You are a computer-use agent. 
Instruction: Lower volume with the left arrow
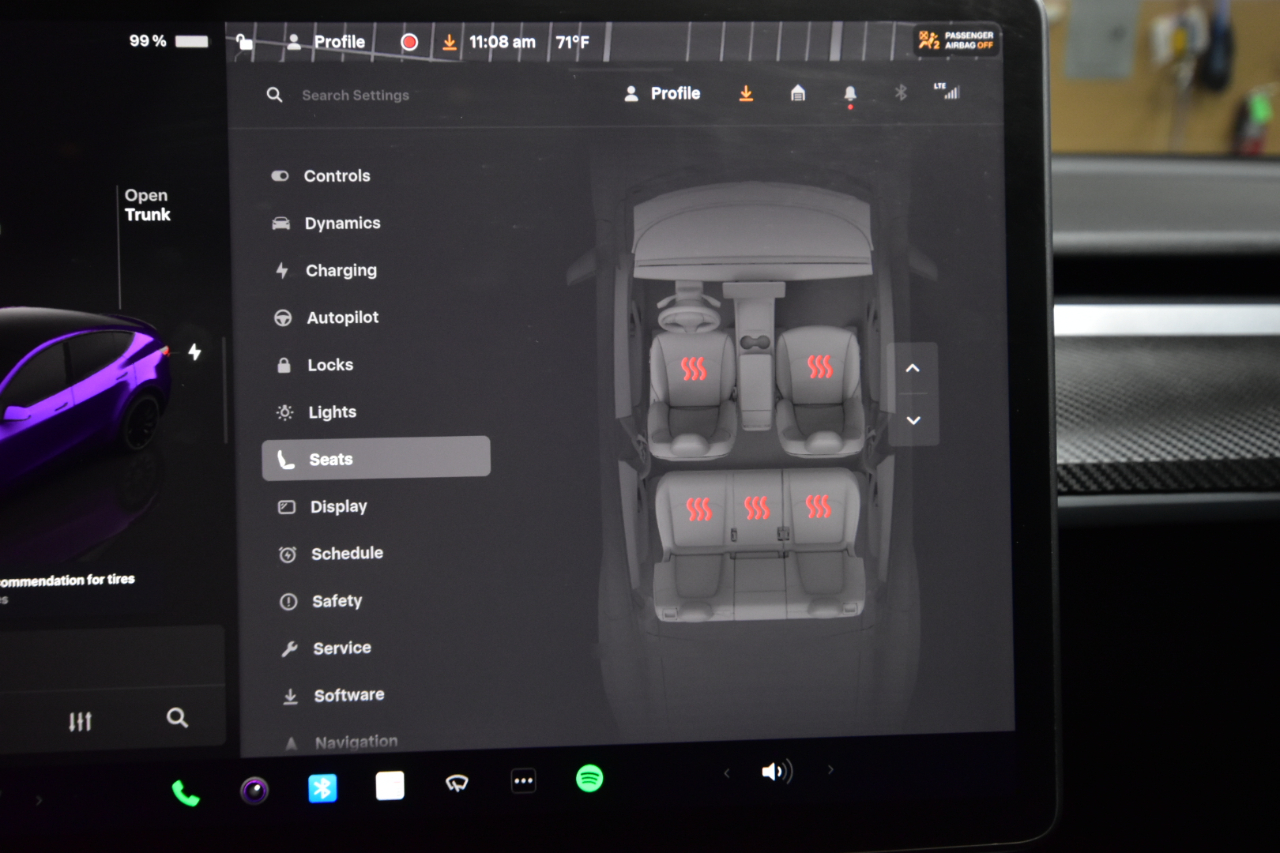click(x=727, y=773)
